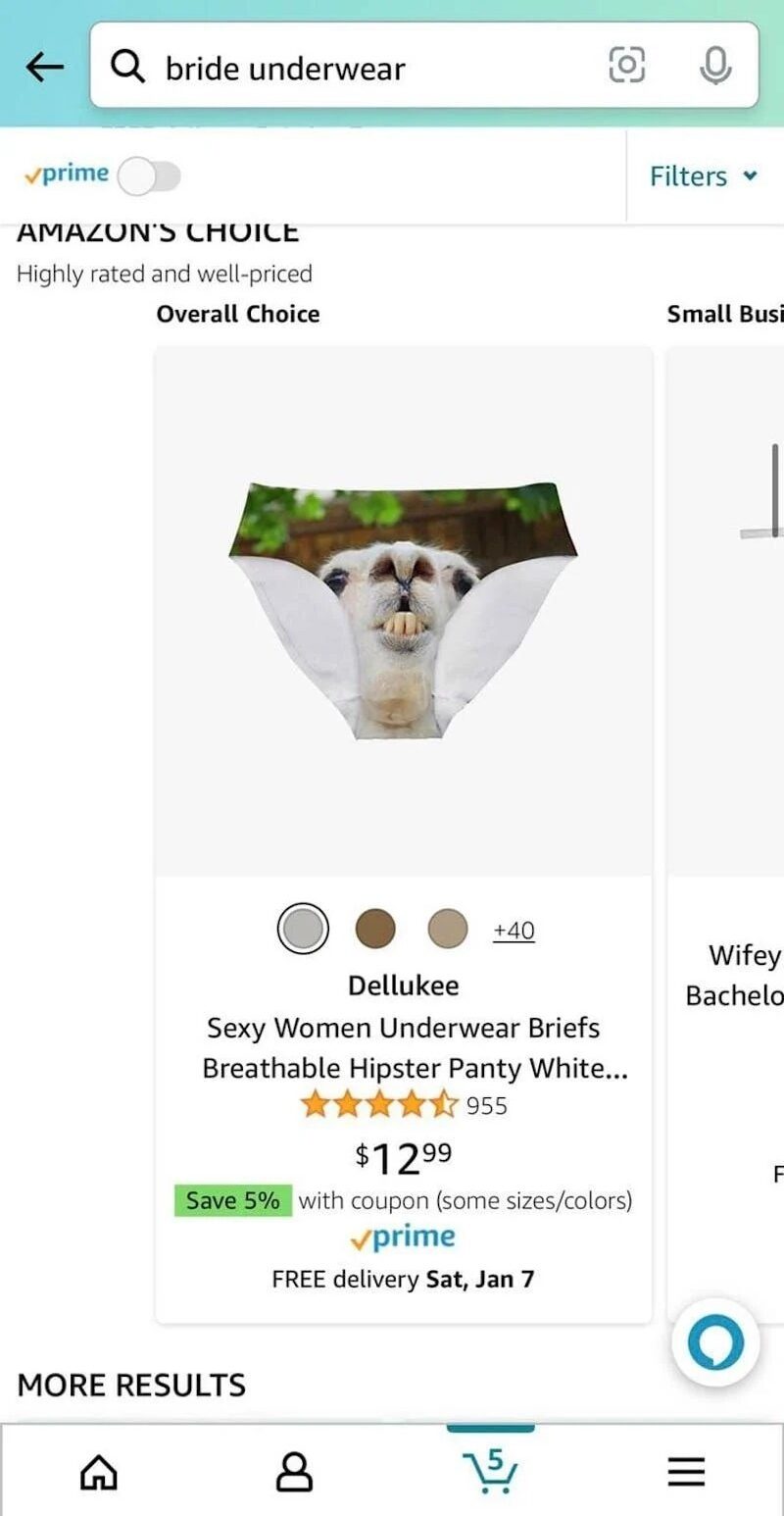Tap the microphone voice search icon
This screenshot has height=1516, width=784.
point(715,66)
